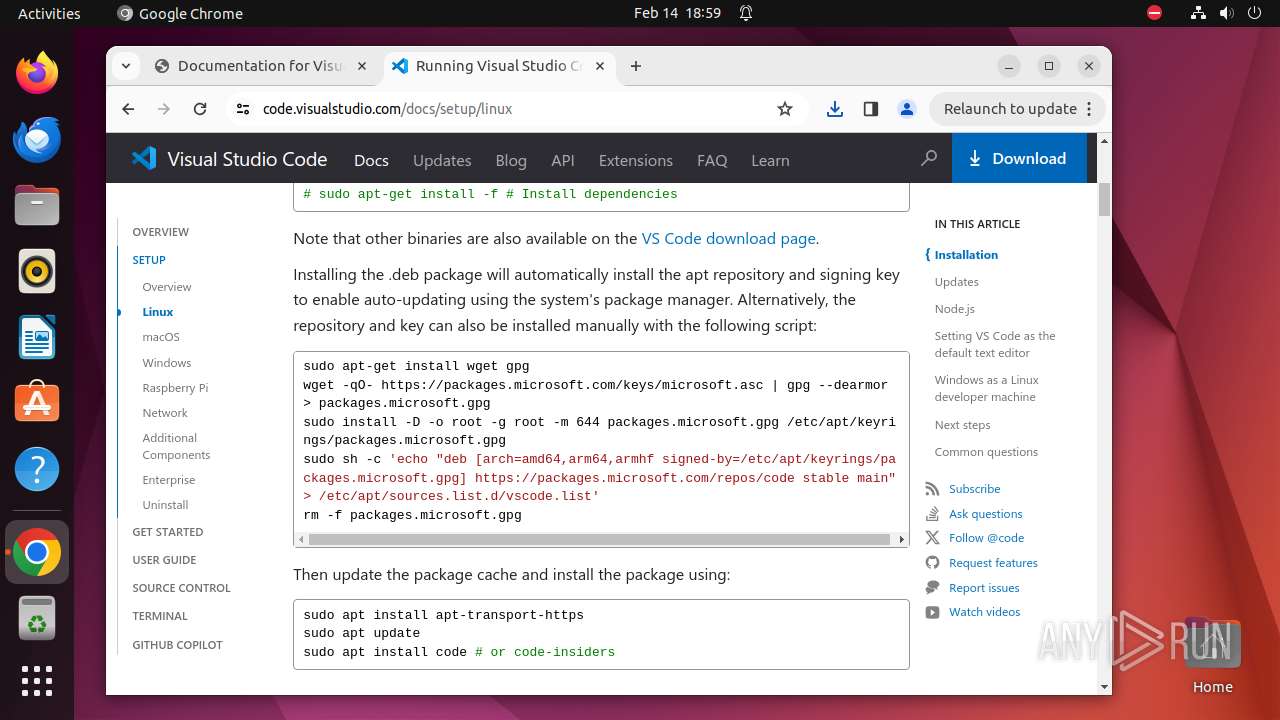Screen dimensions: 1280x720
Task: Expand the GET STARTED section
Action: tap(168, 532)
